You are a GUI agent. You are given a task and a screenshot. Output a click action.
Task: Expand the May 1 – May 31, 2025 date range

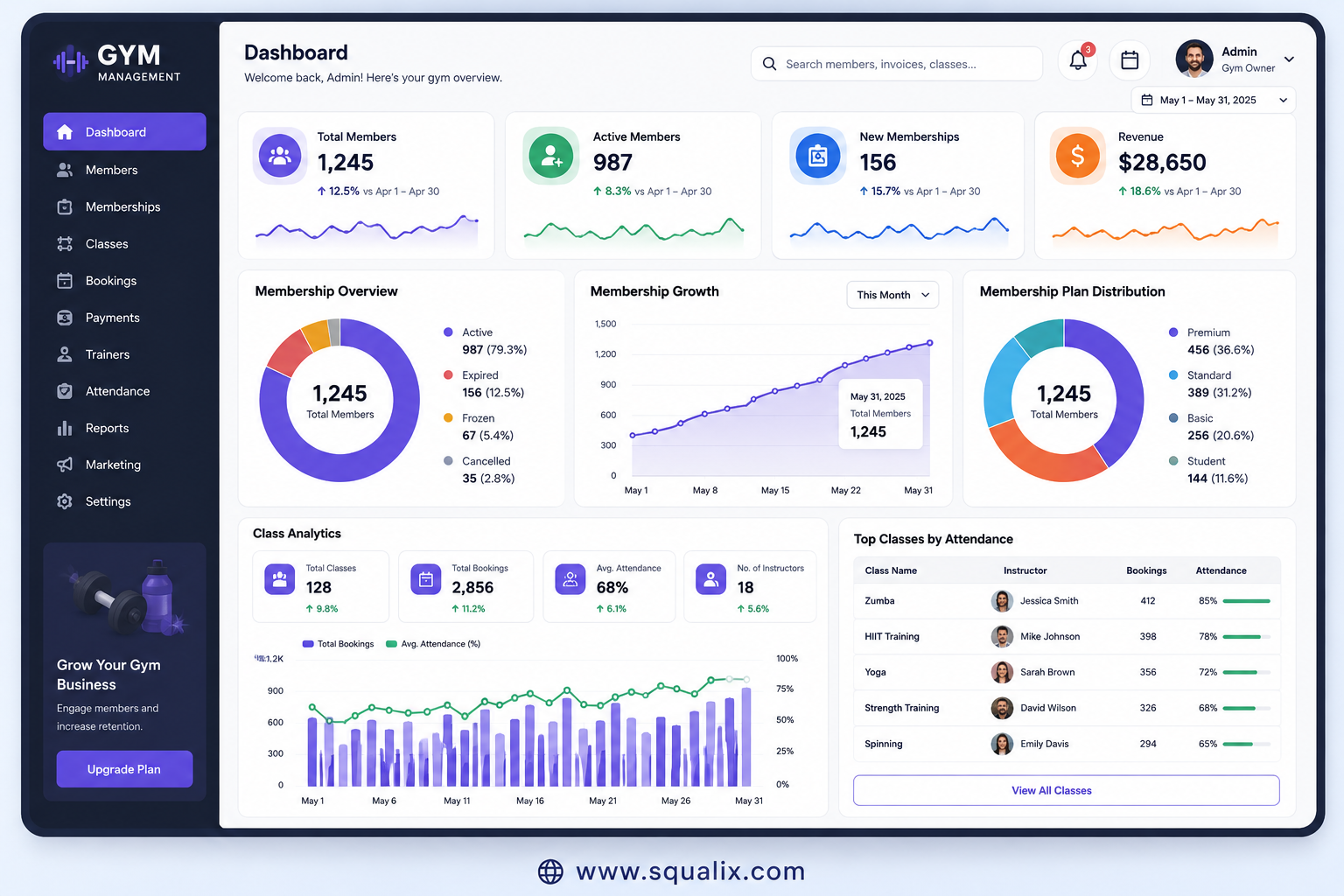[x=1214, y=100]
